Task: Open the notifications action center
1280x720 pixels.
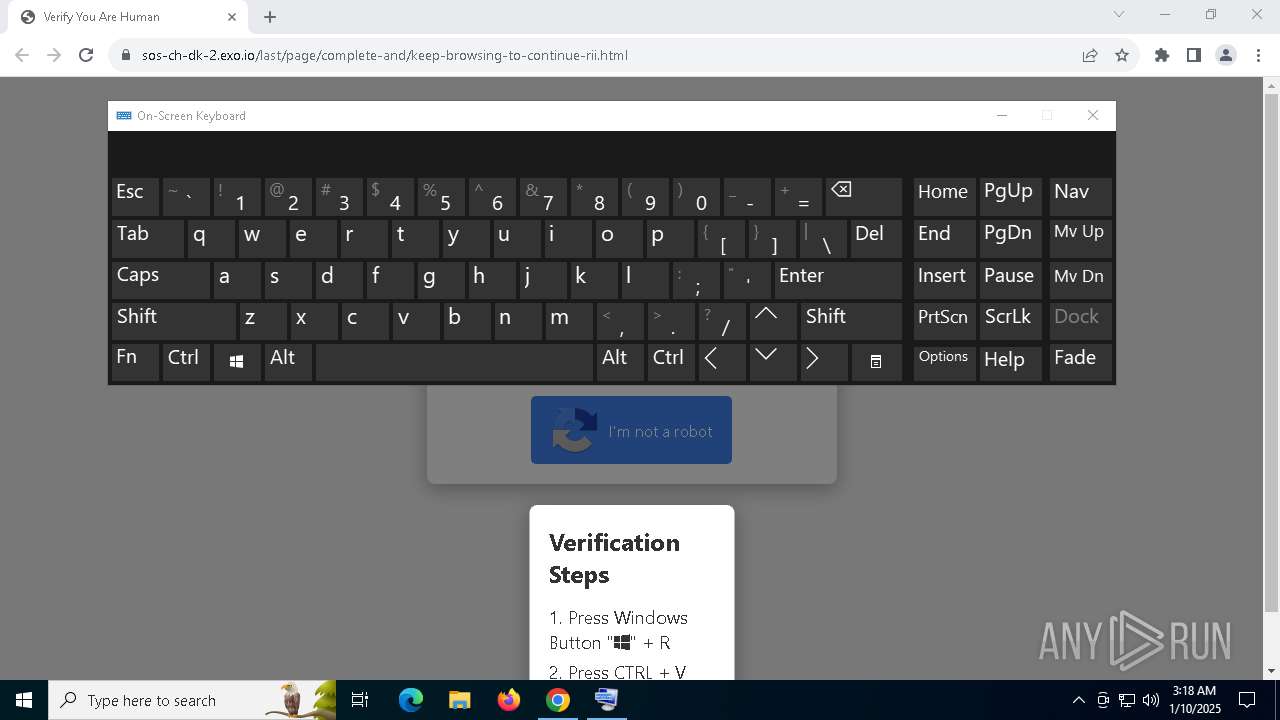Action: point(1247,700)
